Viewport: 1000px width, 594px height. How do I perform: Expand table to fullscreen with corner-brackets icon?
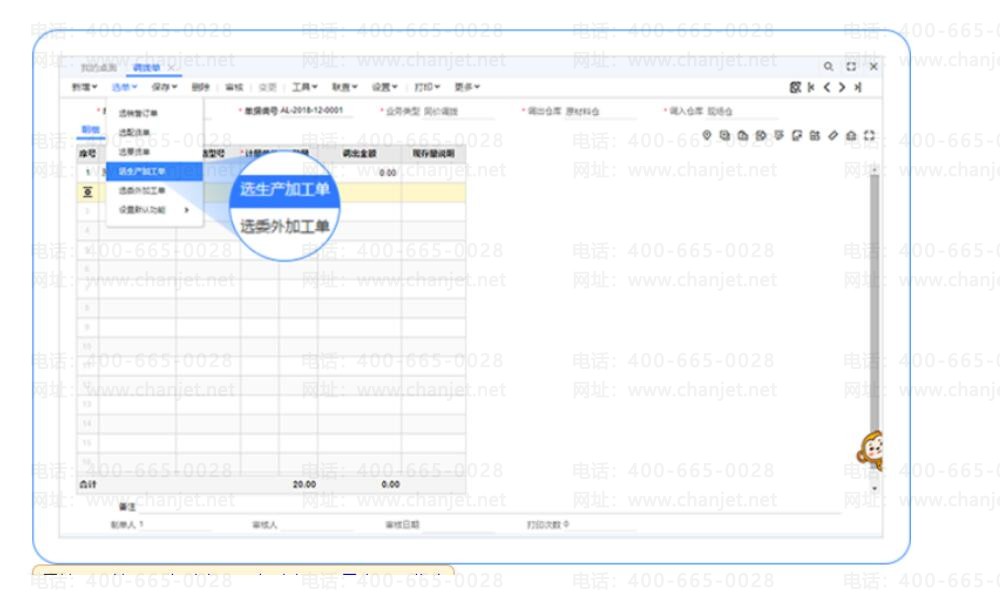[x=869, y=135]
